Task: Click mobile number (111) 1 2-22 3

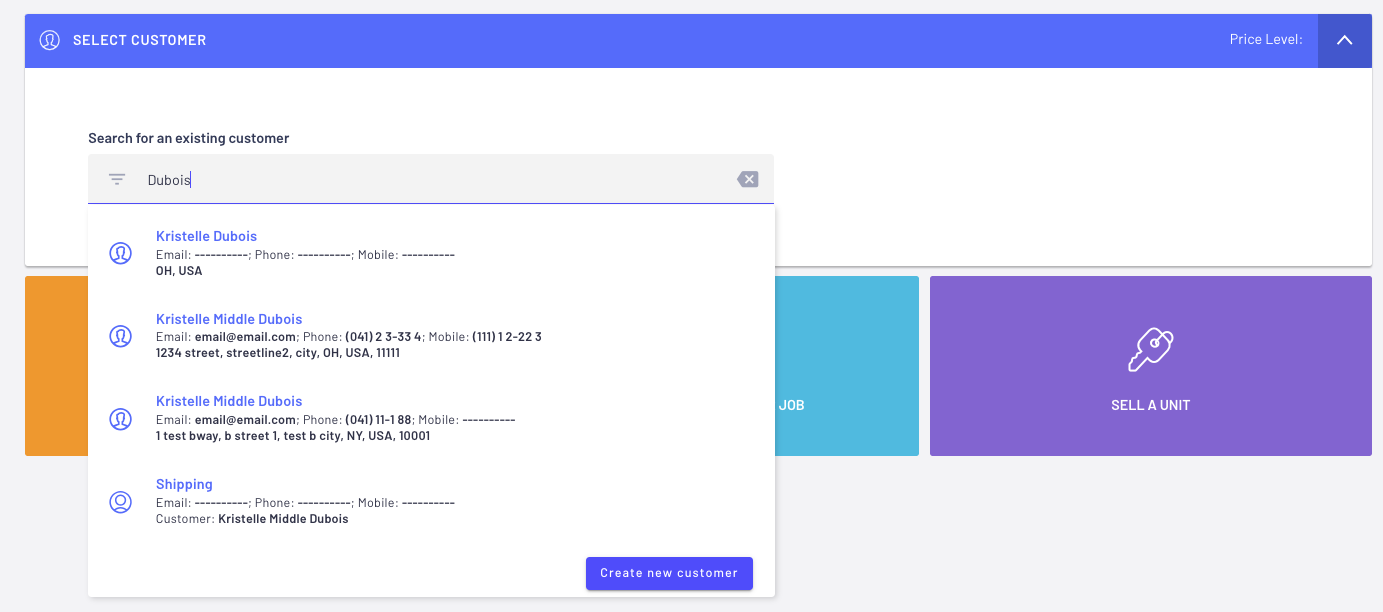Action: (x=507, y=337)
